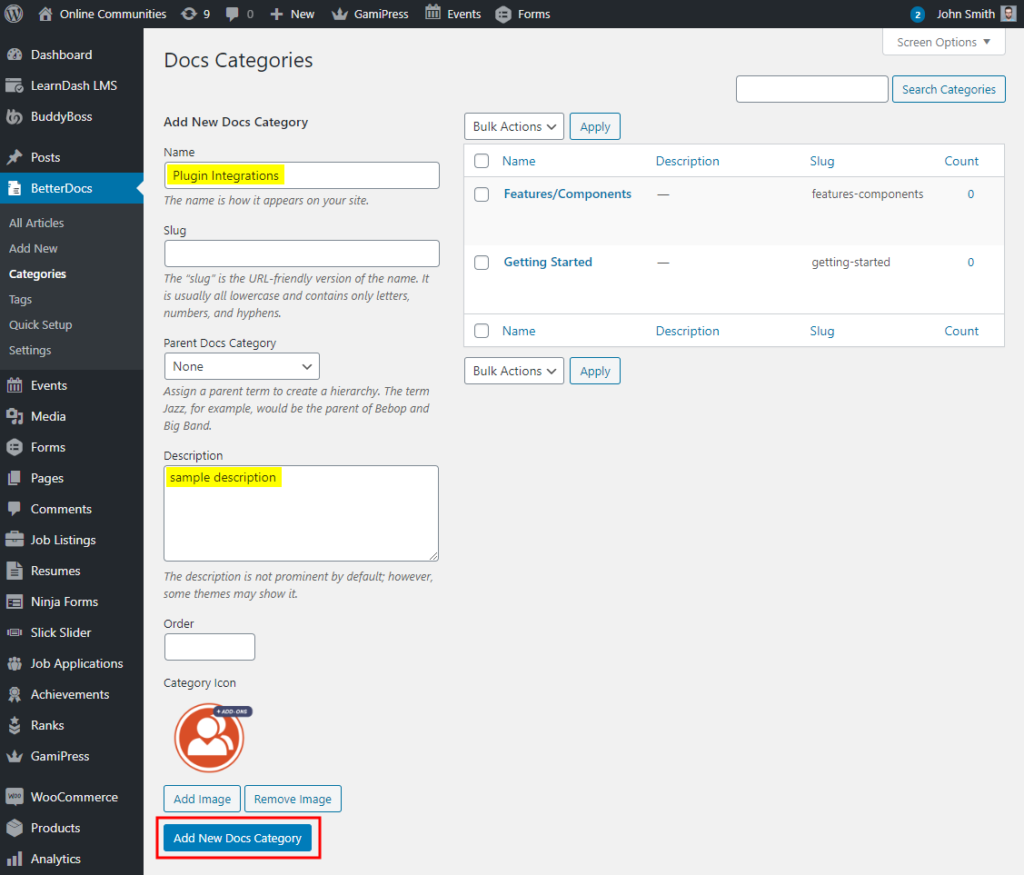Open the comments bubble icon in admin bar
This screenshot has height=875, width=1024.
coord(231,13)
